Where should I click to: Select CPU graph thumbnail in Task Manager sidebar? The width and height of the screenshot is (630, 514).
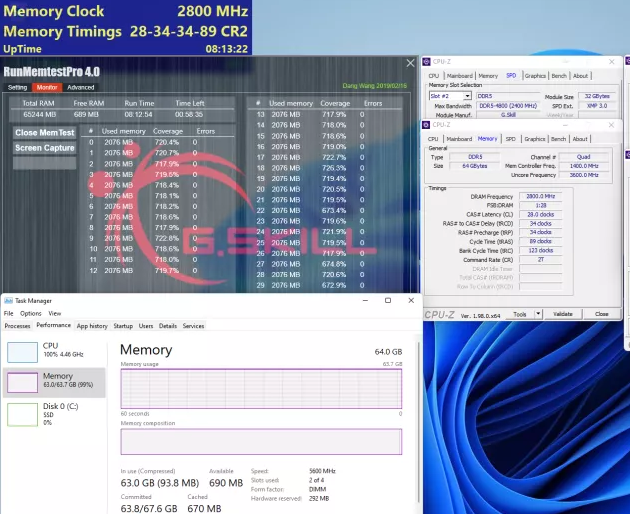(x=22, y=352)
